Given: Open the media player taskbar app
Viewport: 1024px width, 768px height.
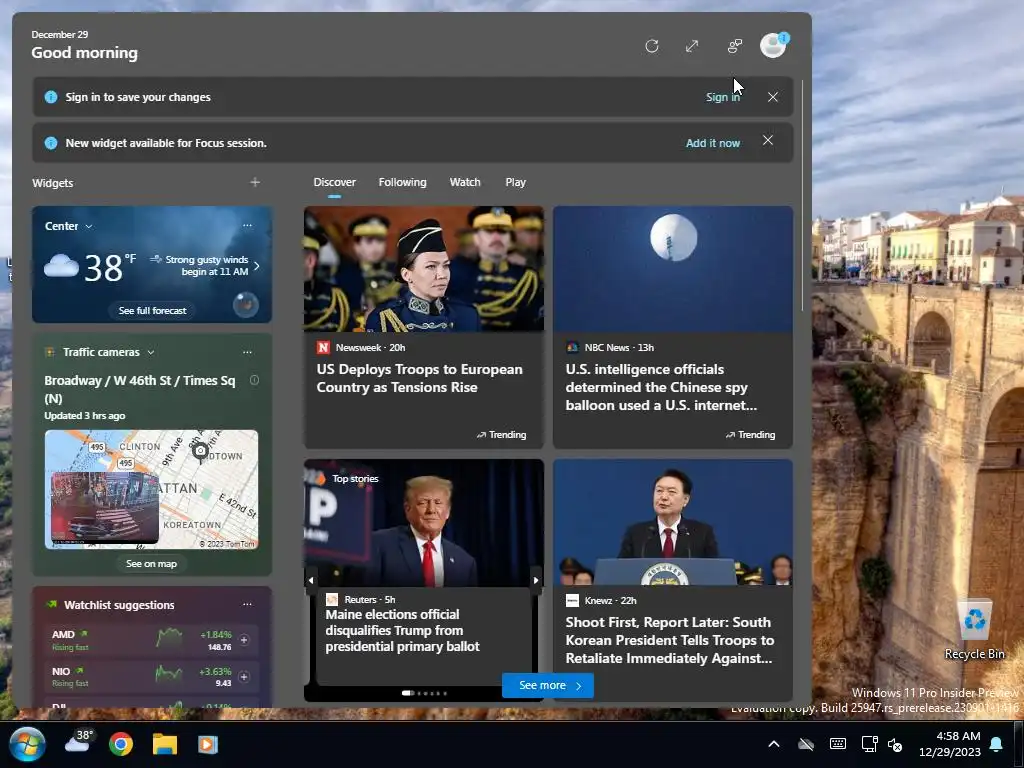Looking at the screenshot, I should pos(208,744).
